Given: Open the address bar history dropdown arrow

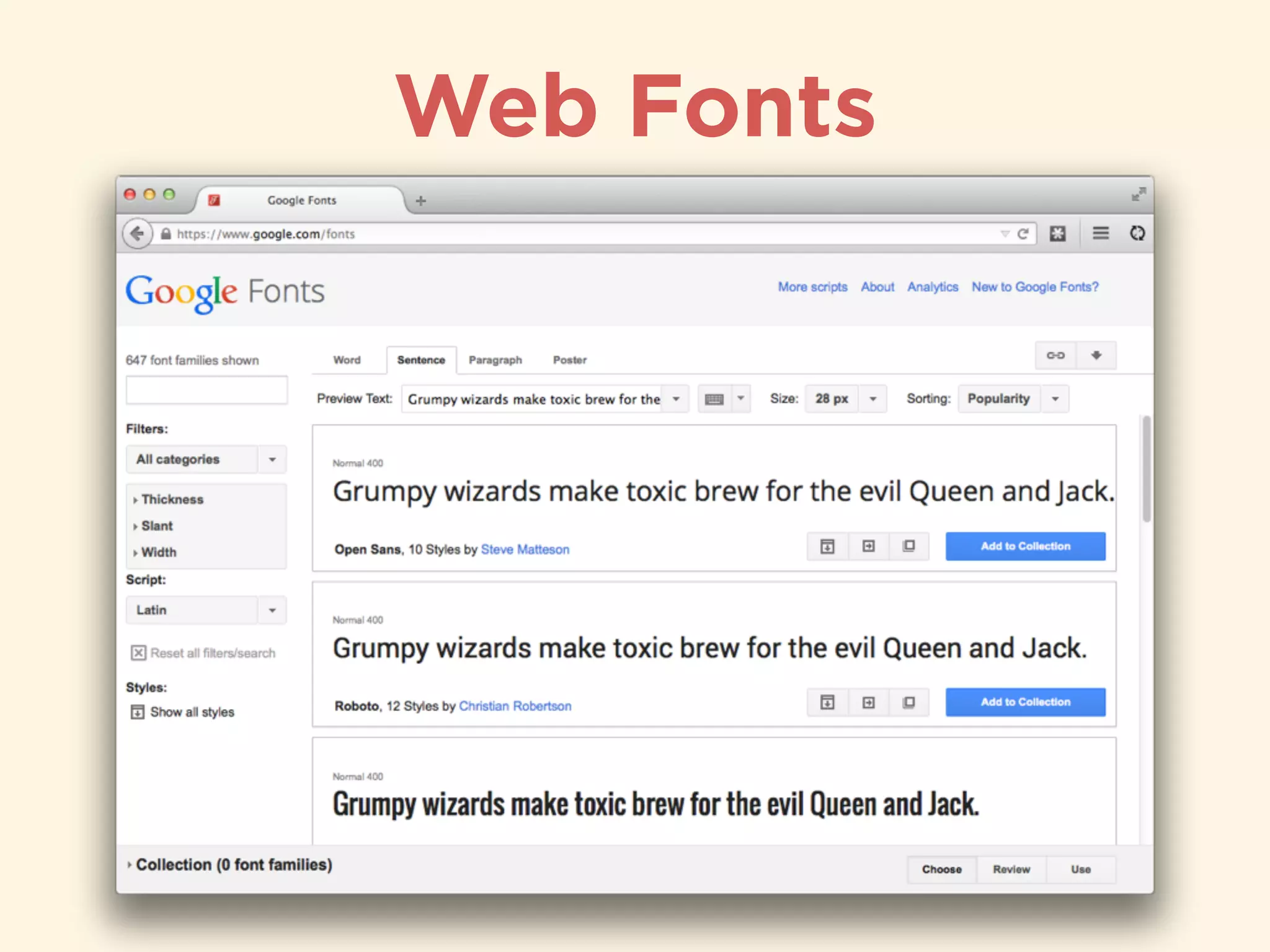Looking at the screenshot, I should (1005, 234).
